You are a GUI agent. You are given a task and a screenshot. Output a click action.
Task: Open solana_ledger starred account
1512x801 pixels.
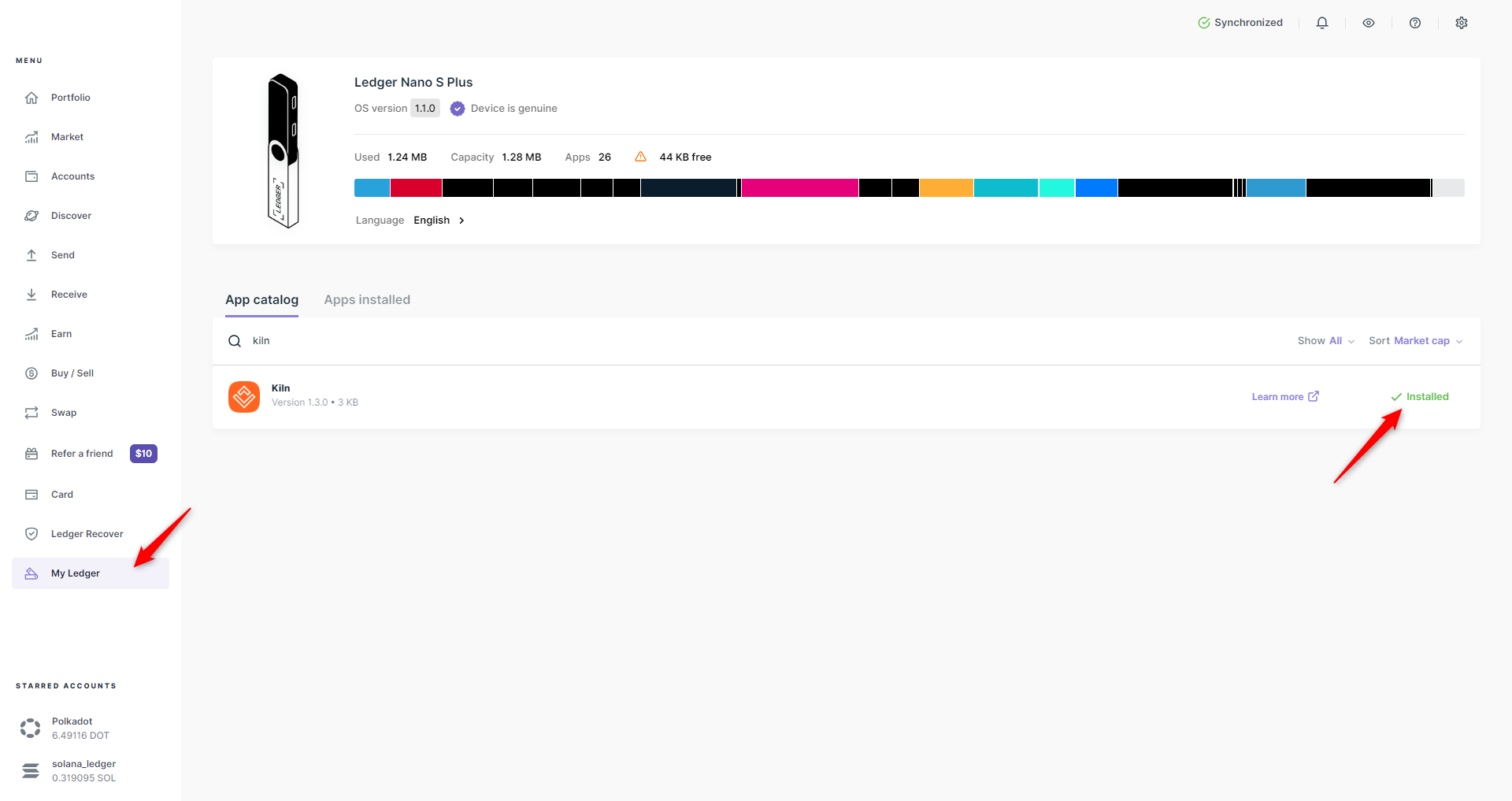click(91, 771)
